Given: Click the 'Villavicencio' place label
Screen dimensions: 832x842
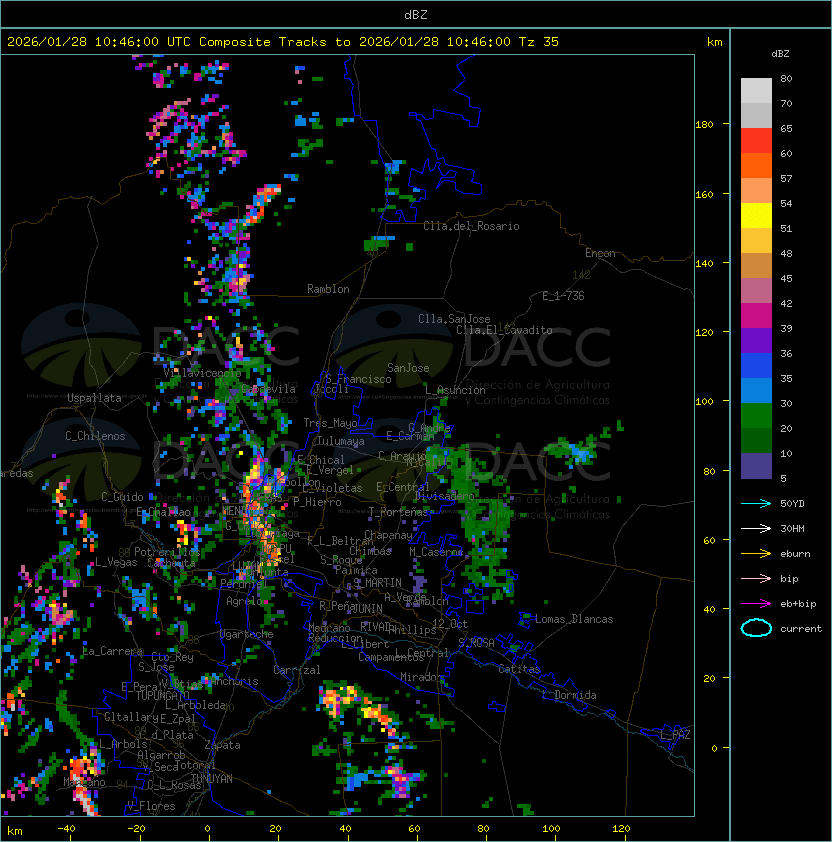Looking at the screenshot, I should coord(202,373).
